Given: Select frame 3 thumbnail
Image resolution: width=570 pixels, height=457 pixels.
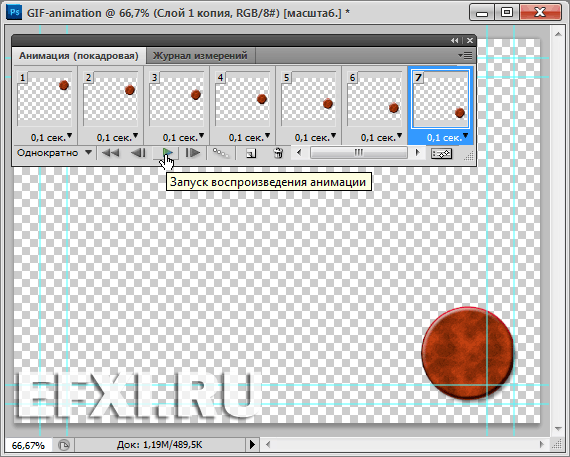Looking at the screenshot, I should pyautogui.click(x=177, y=99).
